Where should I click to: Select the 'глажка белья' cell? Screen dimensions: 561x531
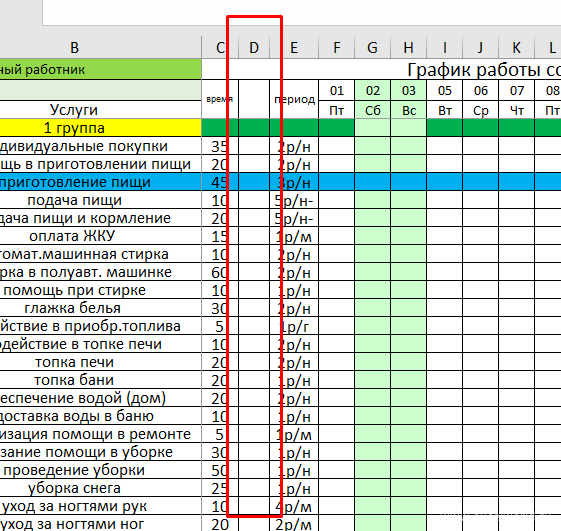pyautogui.click(x=74, y=308)
